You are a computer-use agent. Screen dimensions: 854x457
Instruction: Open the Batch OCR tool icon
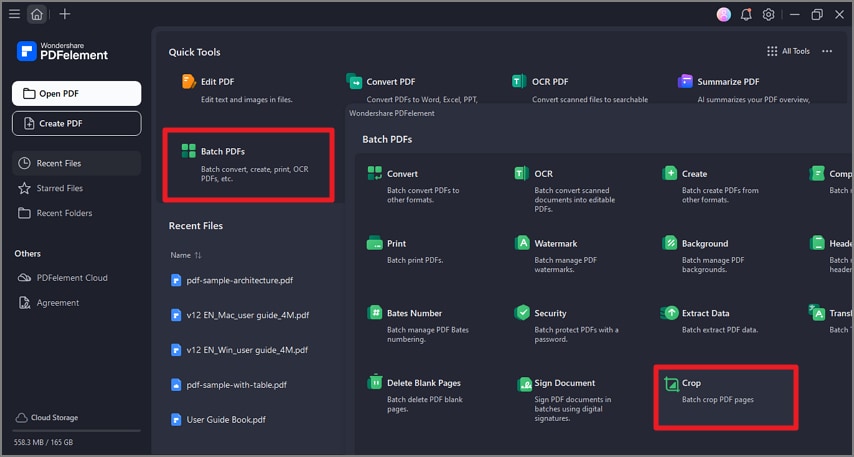(521, 173)
